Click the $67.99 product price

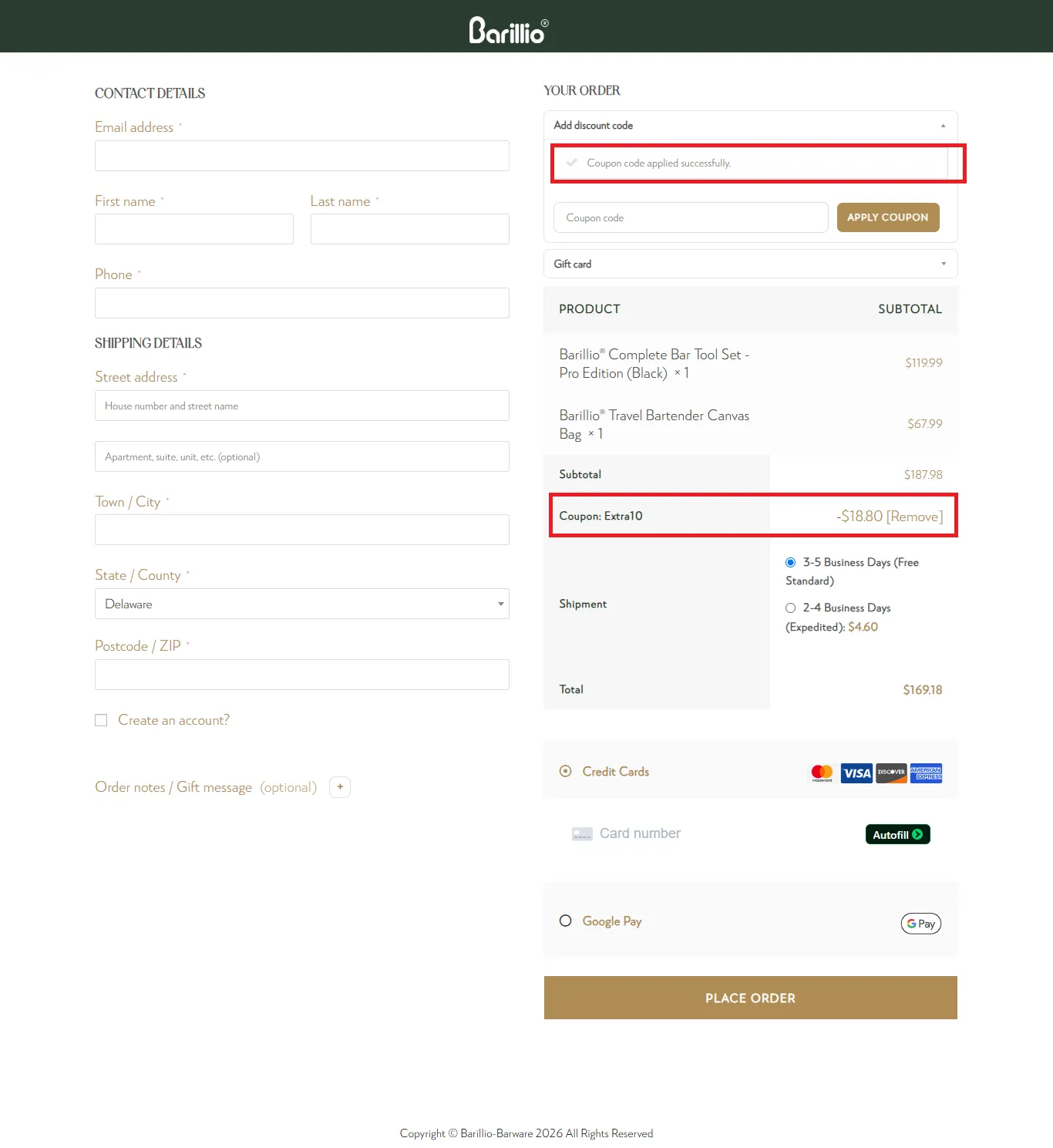[925, 424]
